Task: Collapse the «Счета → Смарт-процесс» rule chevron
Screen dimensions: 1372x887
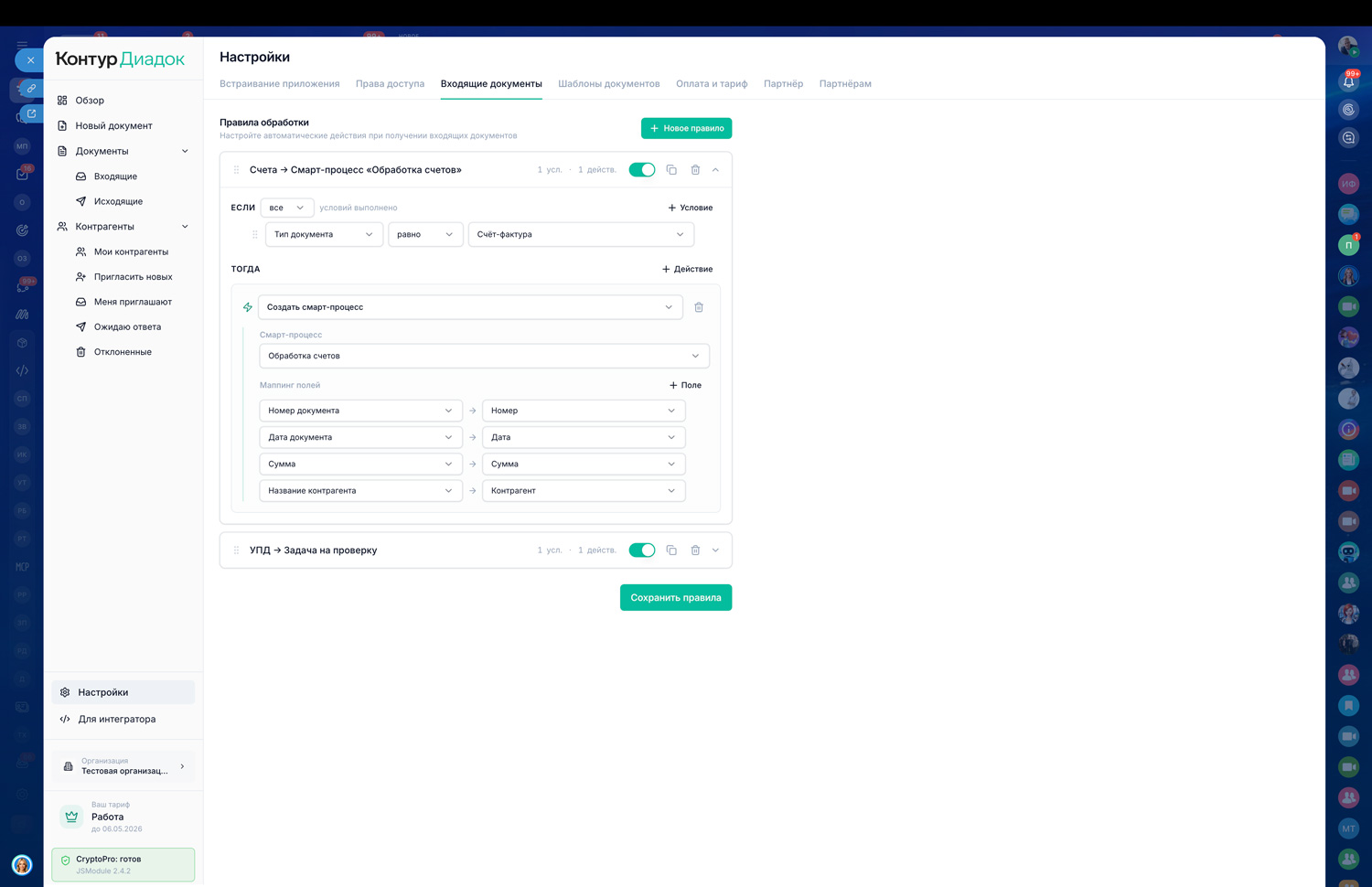Action: [715, 170]
